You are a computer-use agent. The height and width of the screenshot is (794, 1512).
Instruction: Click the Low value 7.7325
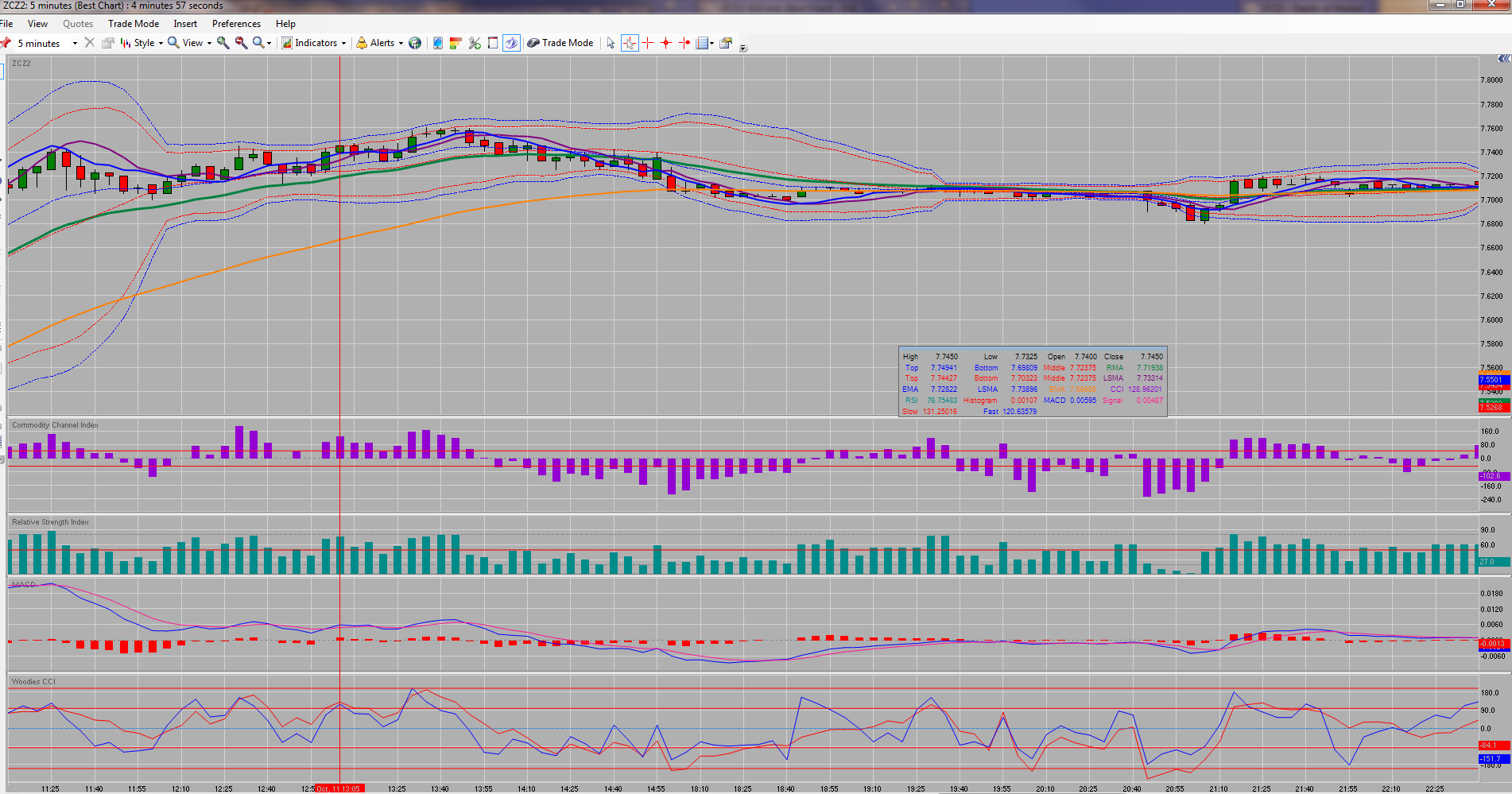(x=1025, y=357)
